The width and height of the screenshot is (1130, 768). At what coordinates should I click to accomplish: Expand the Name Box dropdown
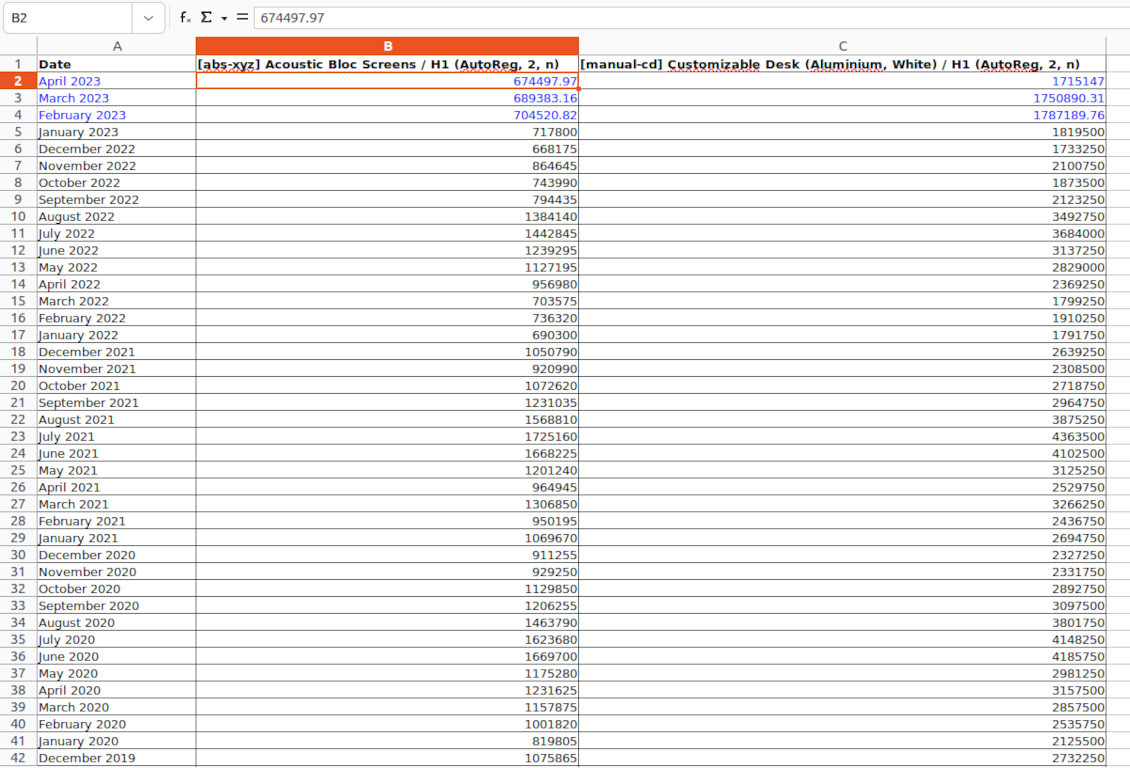[x=148, y=18]
